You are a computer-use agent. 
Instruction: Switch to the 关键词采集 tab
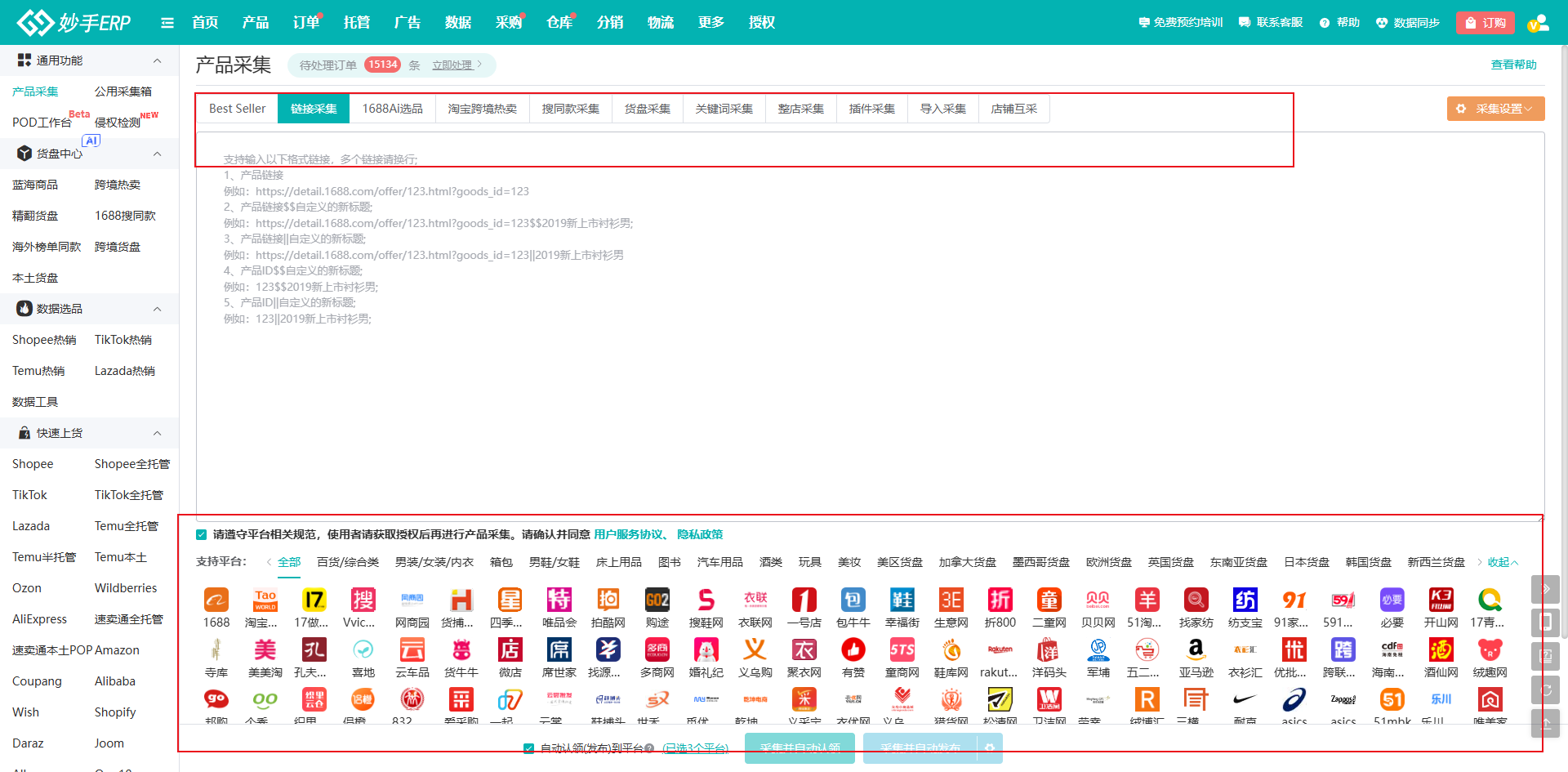[x=724, y=109]
